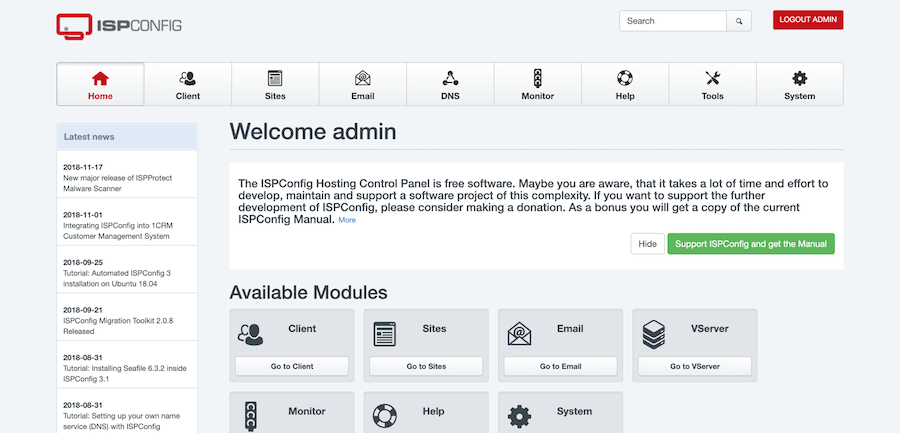
Task: Click the Go to Client button
Action: point(292,366)
